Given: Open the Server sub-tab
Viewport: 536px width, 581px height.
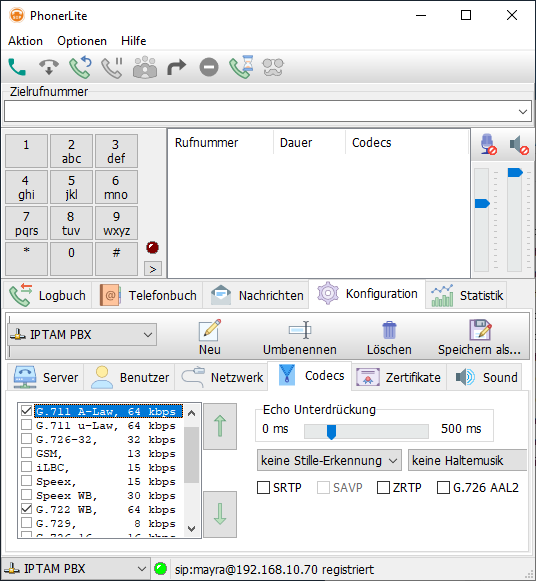Looking at the screenshot, I should (x=46, y=377).
